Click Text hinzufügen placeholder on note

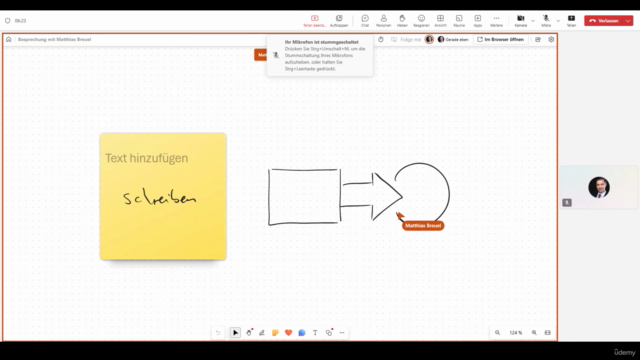(147, 158)
